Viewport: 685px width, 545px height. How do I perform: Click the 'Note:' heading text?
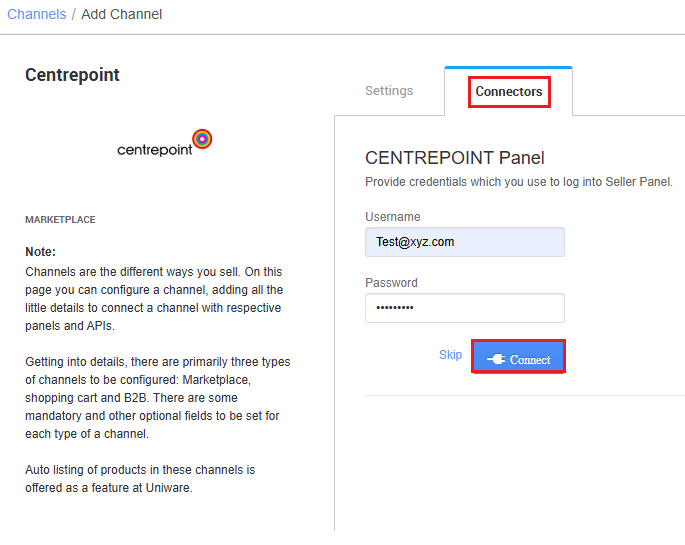tap(41, 252)
